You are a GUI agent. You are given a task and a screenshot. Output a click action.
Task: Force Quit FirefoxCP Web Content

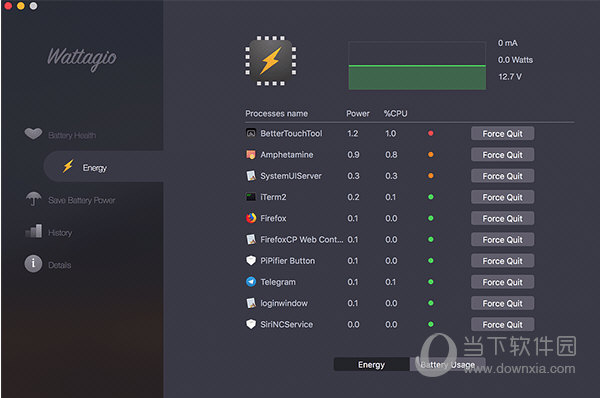point(502,240)
